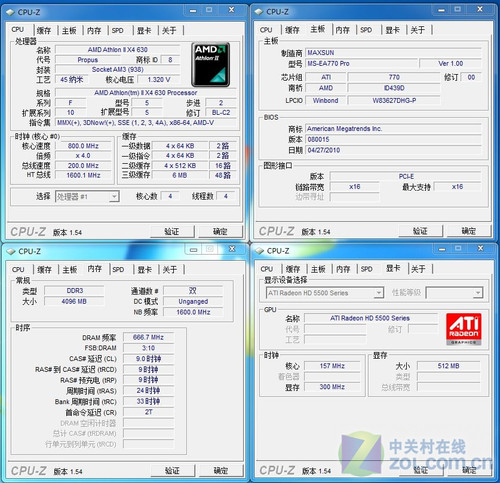Click the Propus code name field
The width and height of the screenshot is (500, 483).
tap(88, 60)
